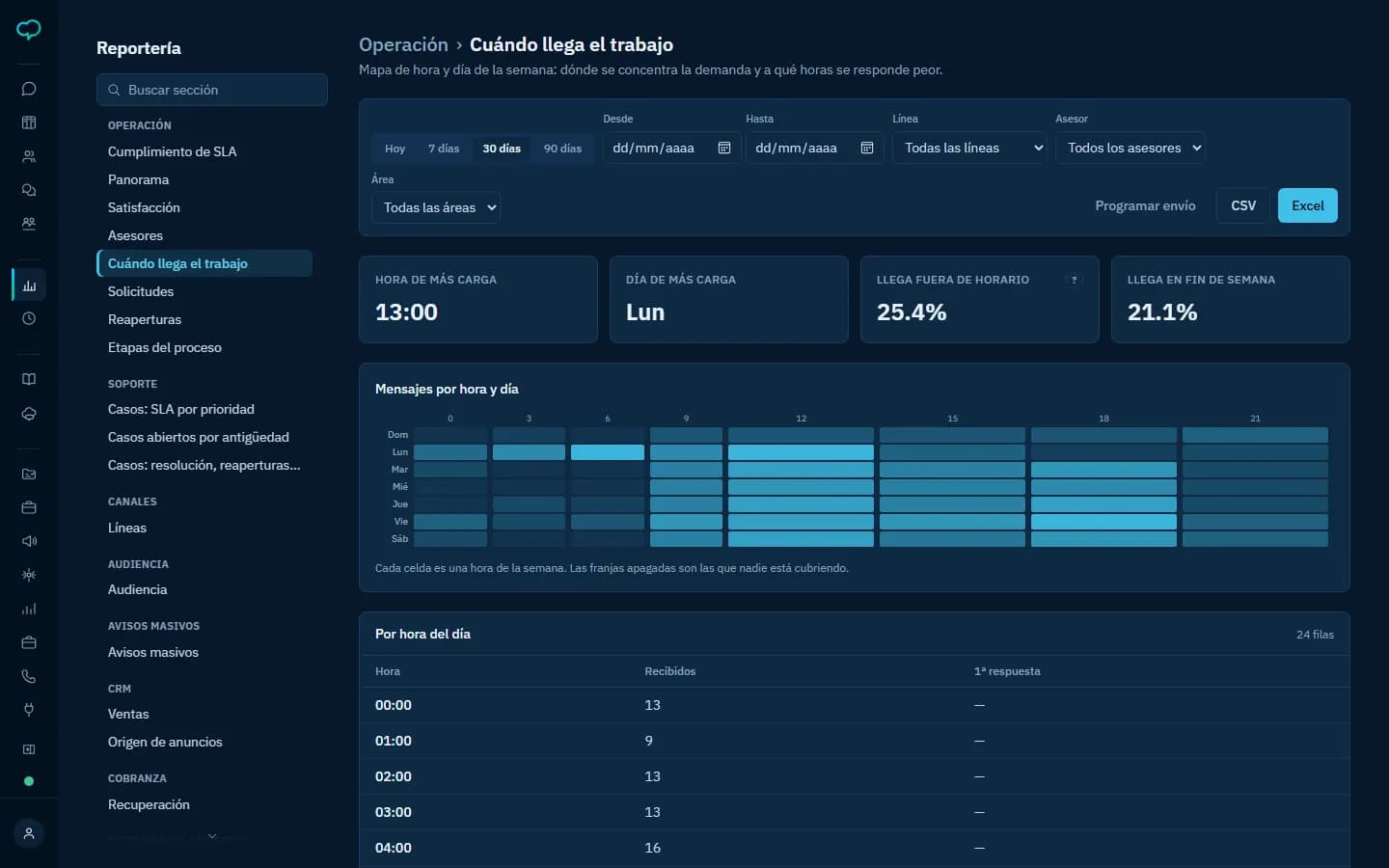The width and height of the screenshot is (1389, 868).
Task: Switch range to 7 días
Action: pyautogui.click(x=444, y=149)
